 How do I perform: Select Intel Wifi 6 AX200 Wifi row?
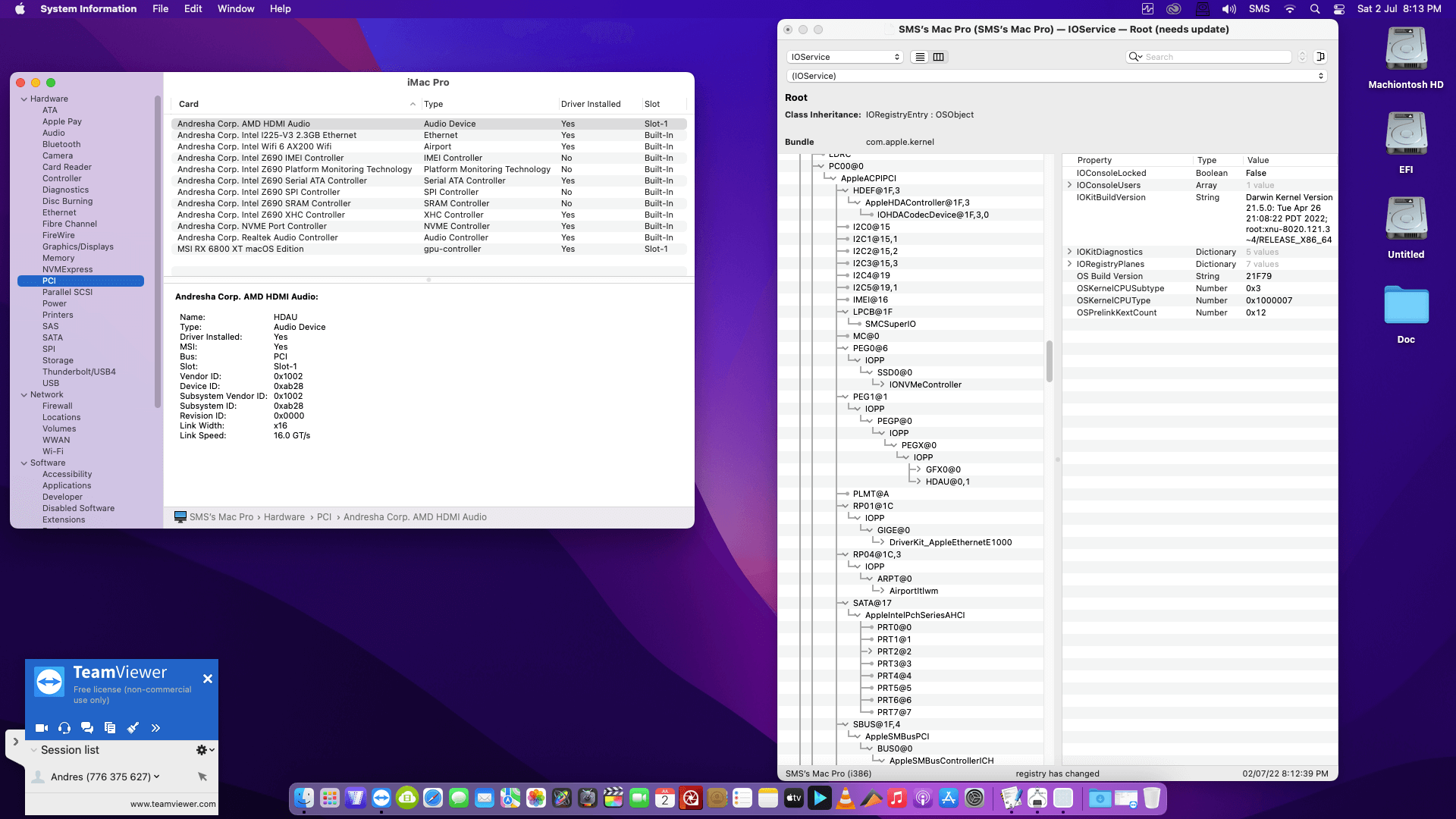tap(428, 146)
